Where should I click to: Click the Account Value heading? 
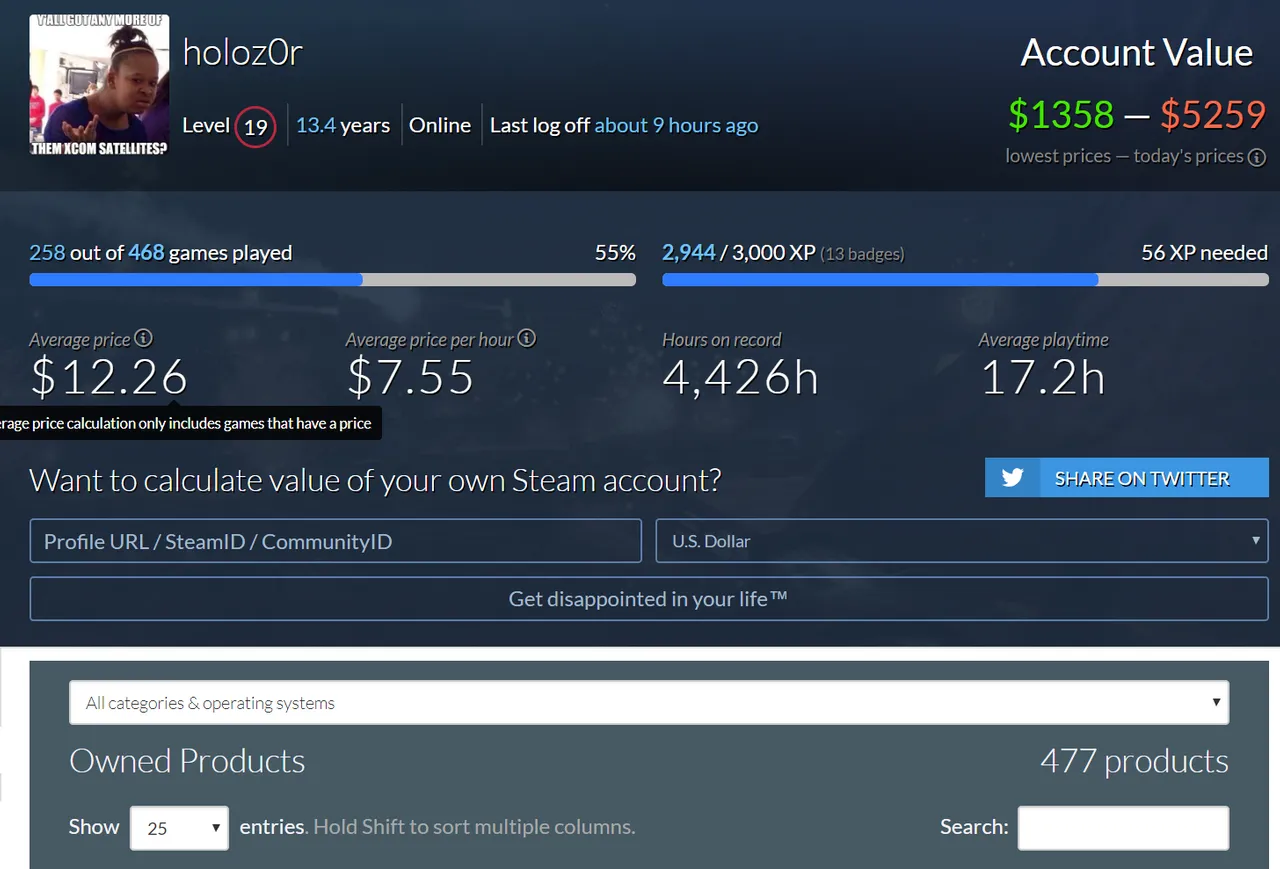click(1137, 53)
